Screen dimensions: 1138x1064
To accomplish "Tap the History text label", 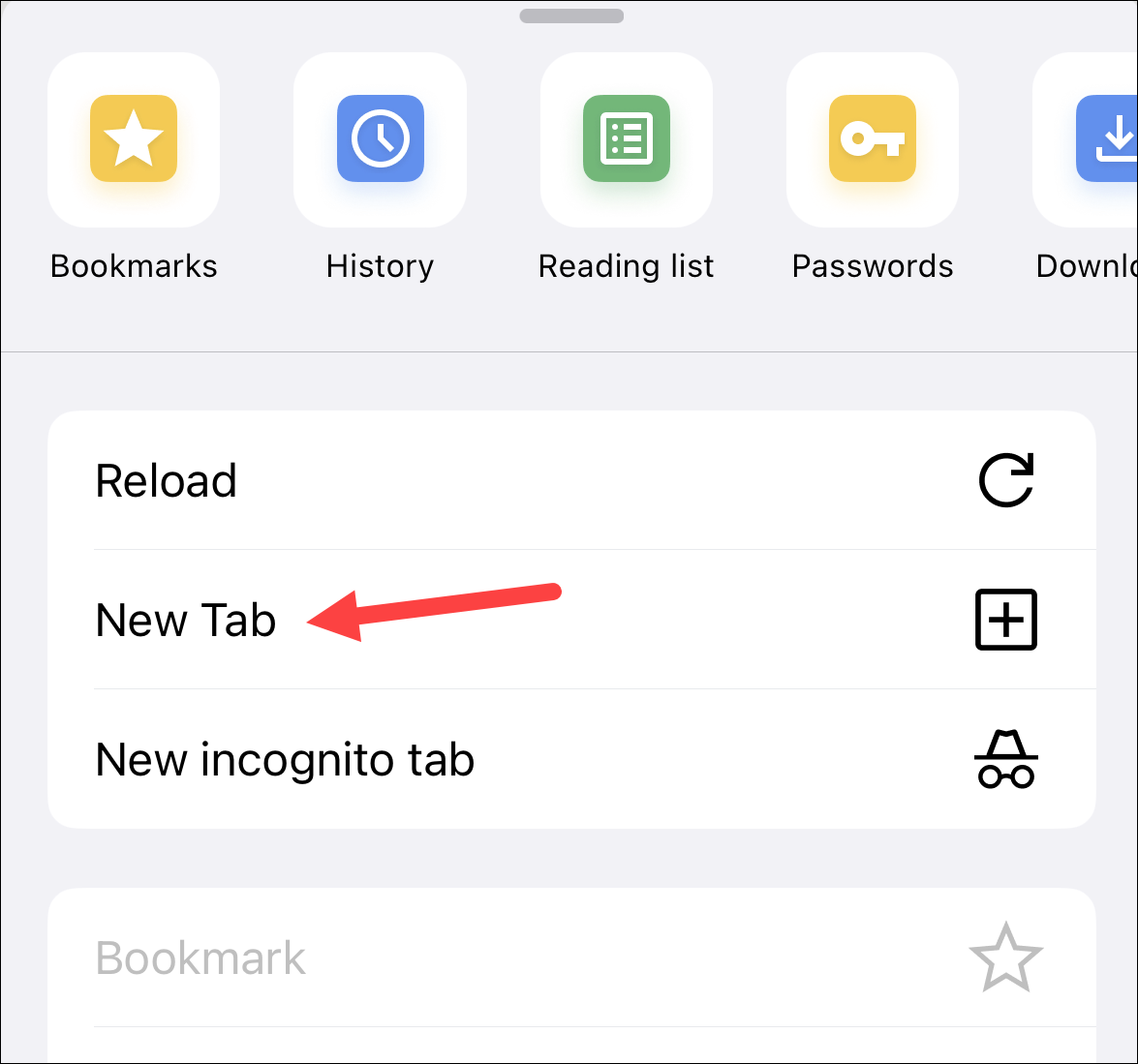I will (380, 266).
